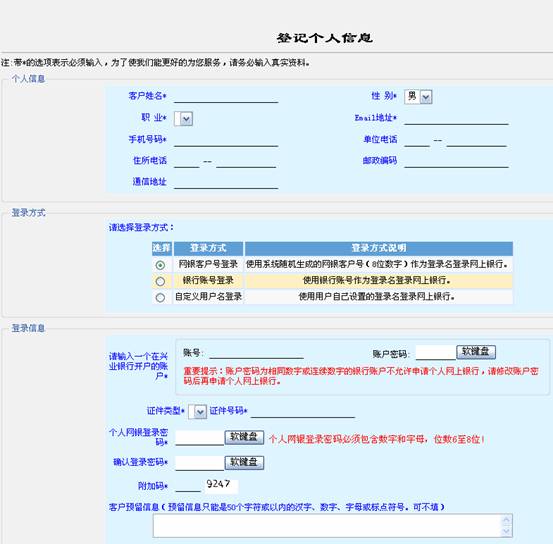The image size is (553, 544).
Task: Click 使用用户自己设置的登录名 description text
Action: (x=377, y=297)
